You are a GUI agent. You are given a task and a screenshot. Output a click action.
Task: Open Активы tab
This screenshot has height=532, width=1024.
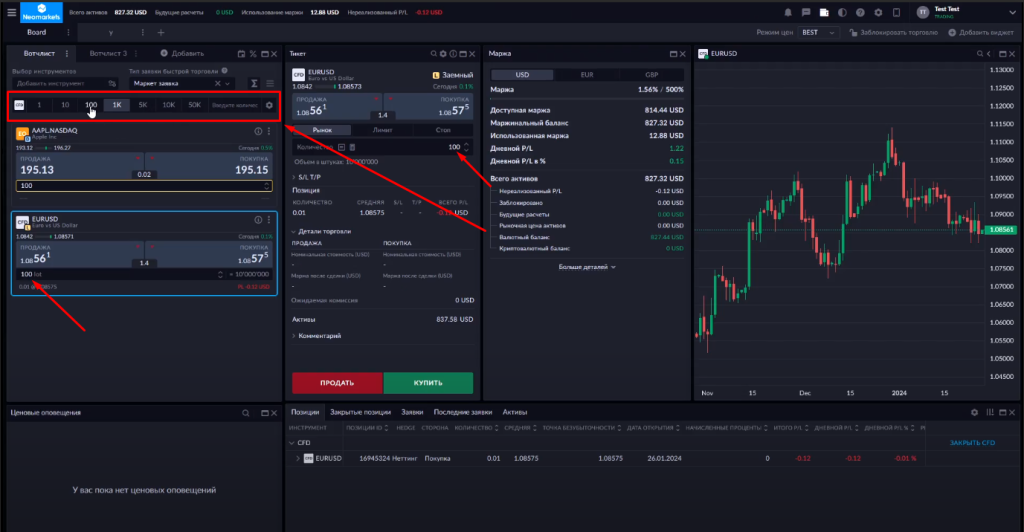515,413
